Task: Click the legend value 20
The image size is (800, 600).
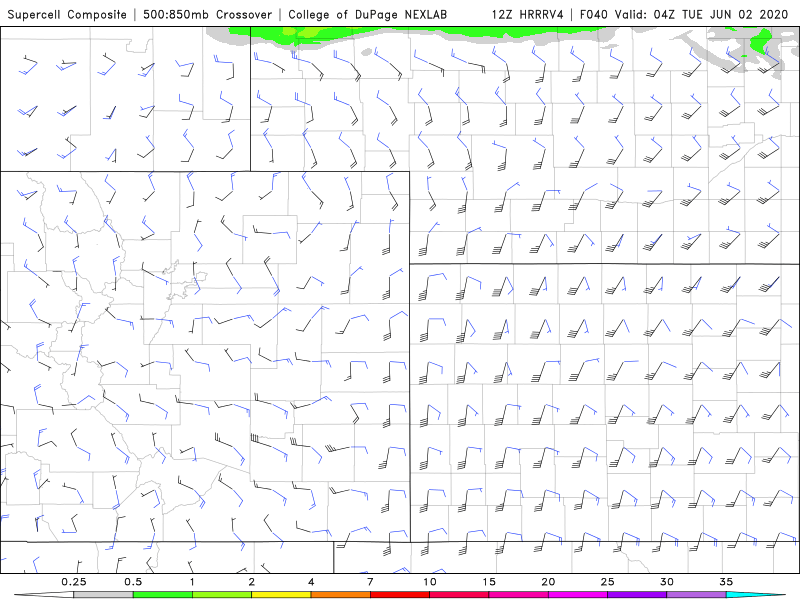Action: pos(548,582)
